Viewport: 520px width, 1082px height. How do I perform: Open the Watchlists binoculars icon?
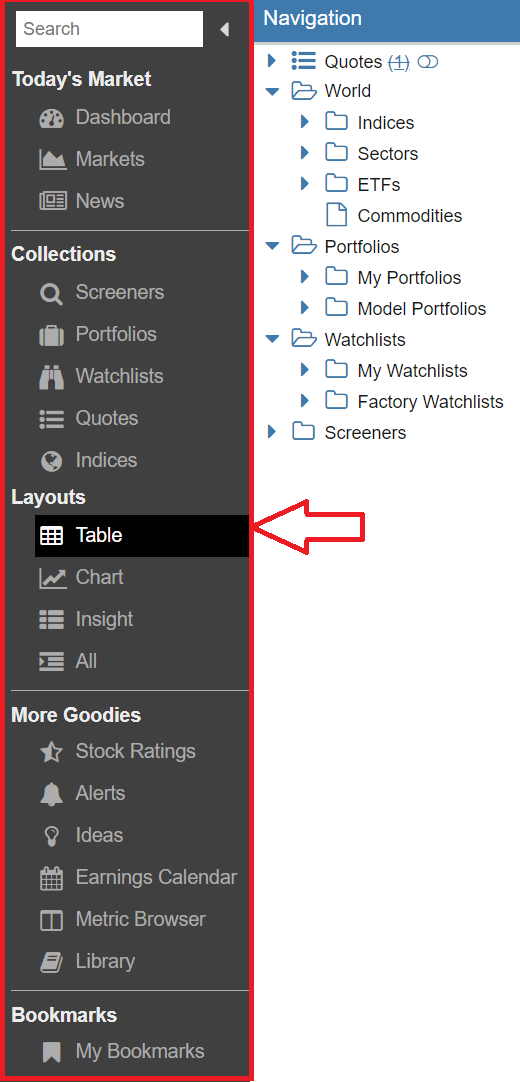click(52, 377)
